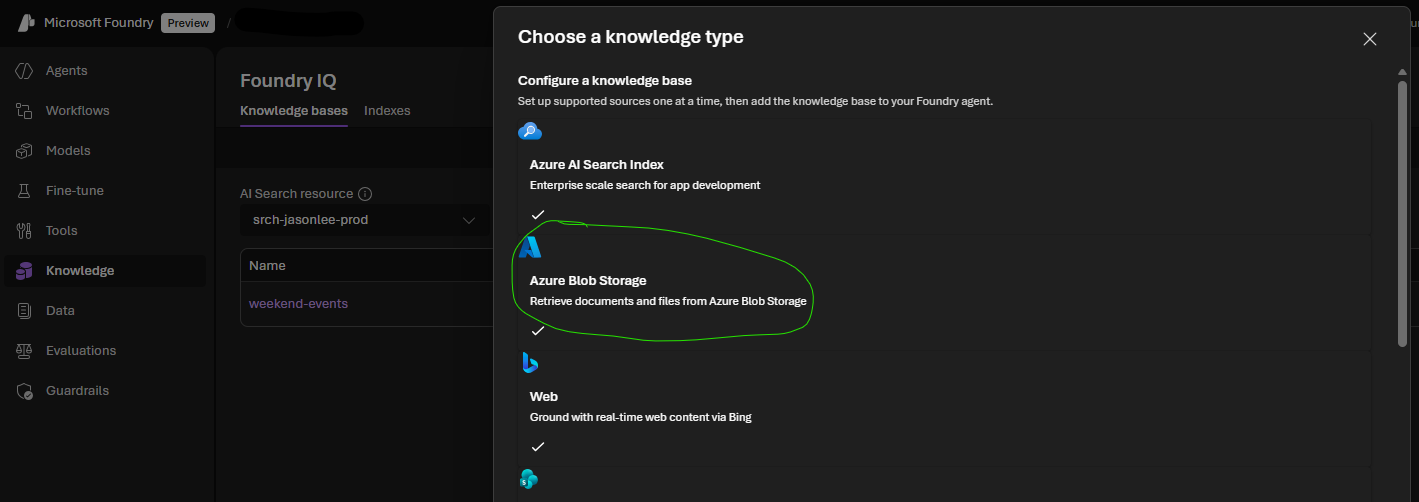Open the Workflows page in sidebar
Screen dimensions: 1419x502
point(106,111)
